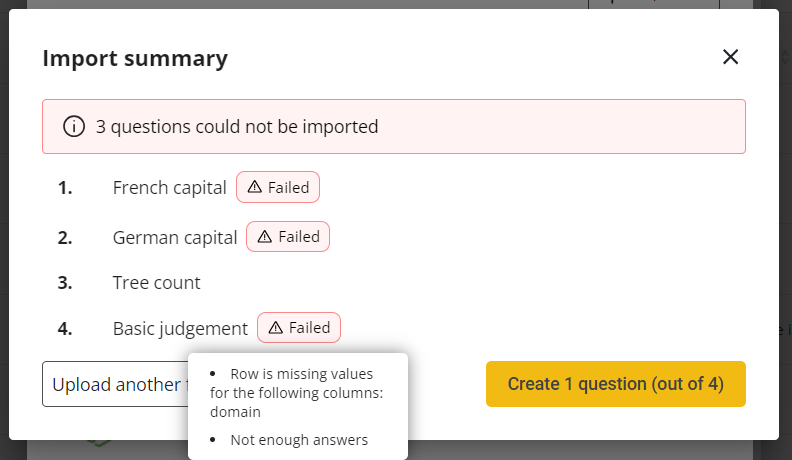This screenshot has width=792, height=460.
Task: Click the 'Not enough answers' tooltip text
Action: click(299, 440)
